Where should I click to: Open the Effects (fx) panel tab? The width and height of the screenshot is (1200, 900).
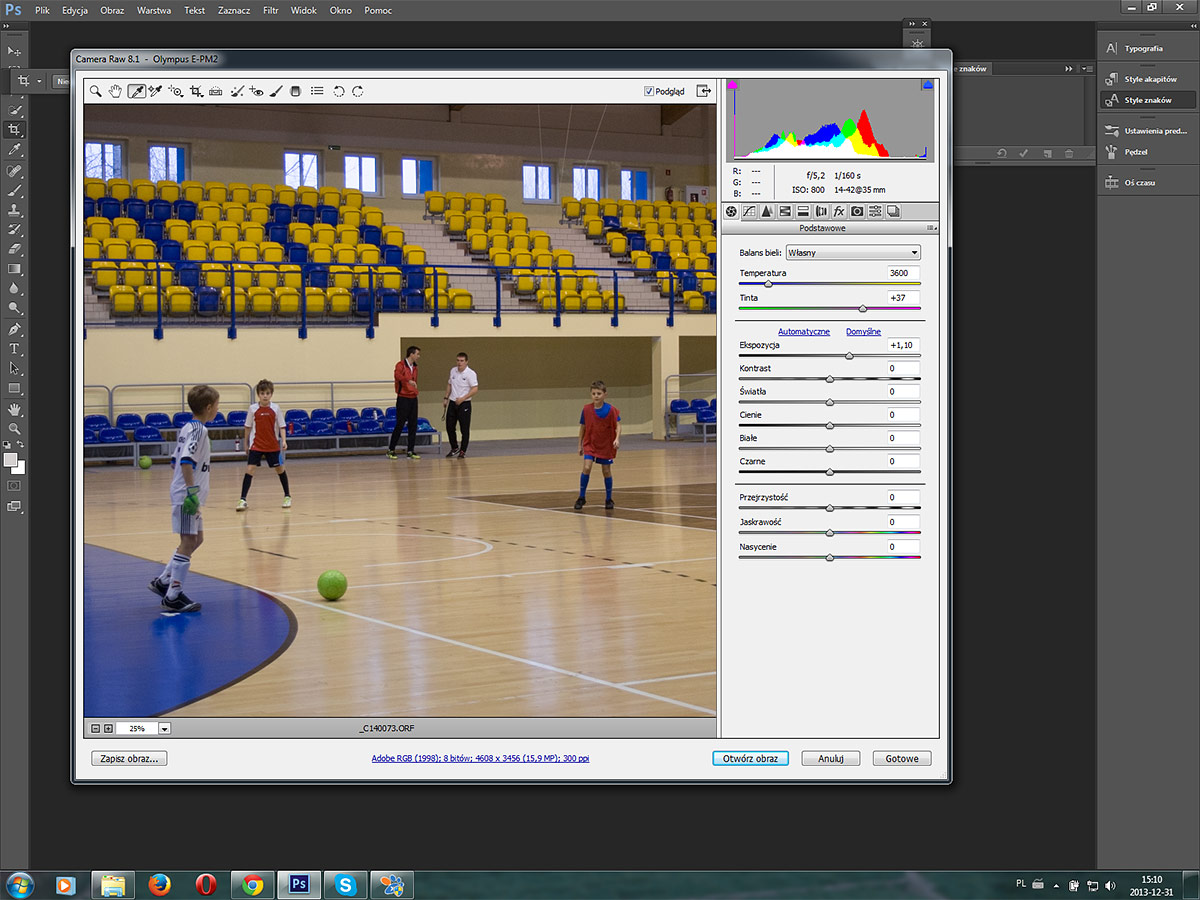click(839, 211)
